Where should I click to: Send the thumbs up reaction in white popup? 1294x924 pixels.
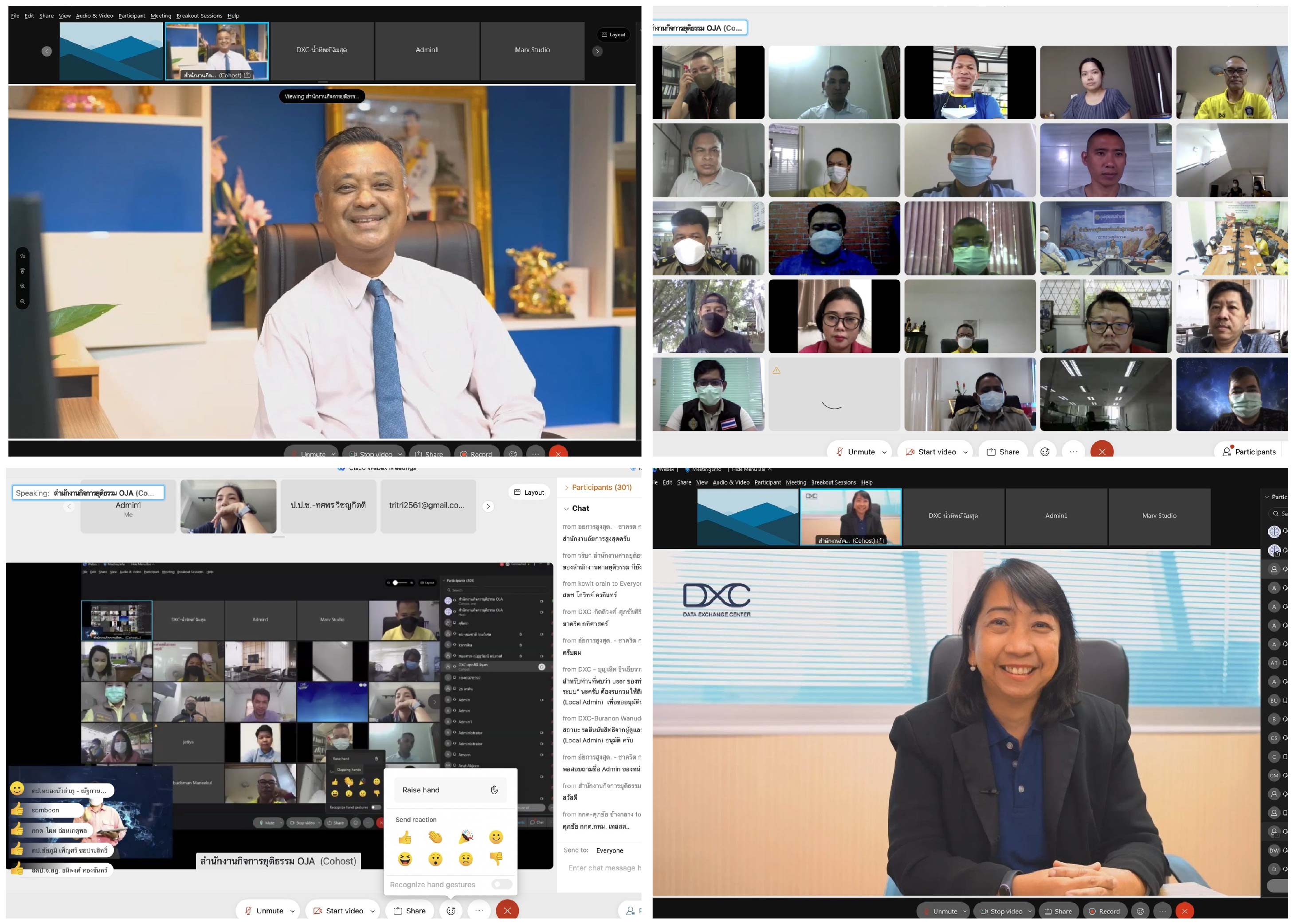pos(404,837)
